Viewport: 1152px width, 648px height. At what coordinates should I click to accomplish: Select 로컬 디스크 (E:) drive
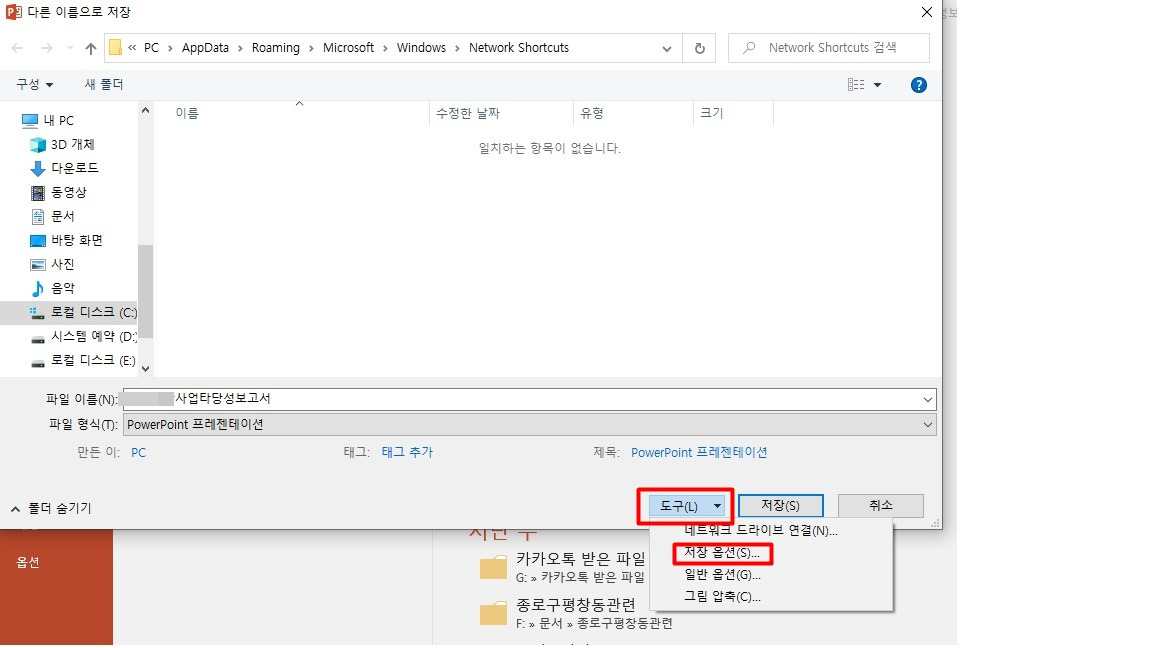pos(83,361)
